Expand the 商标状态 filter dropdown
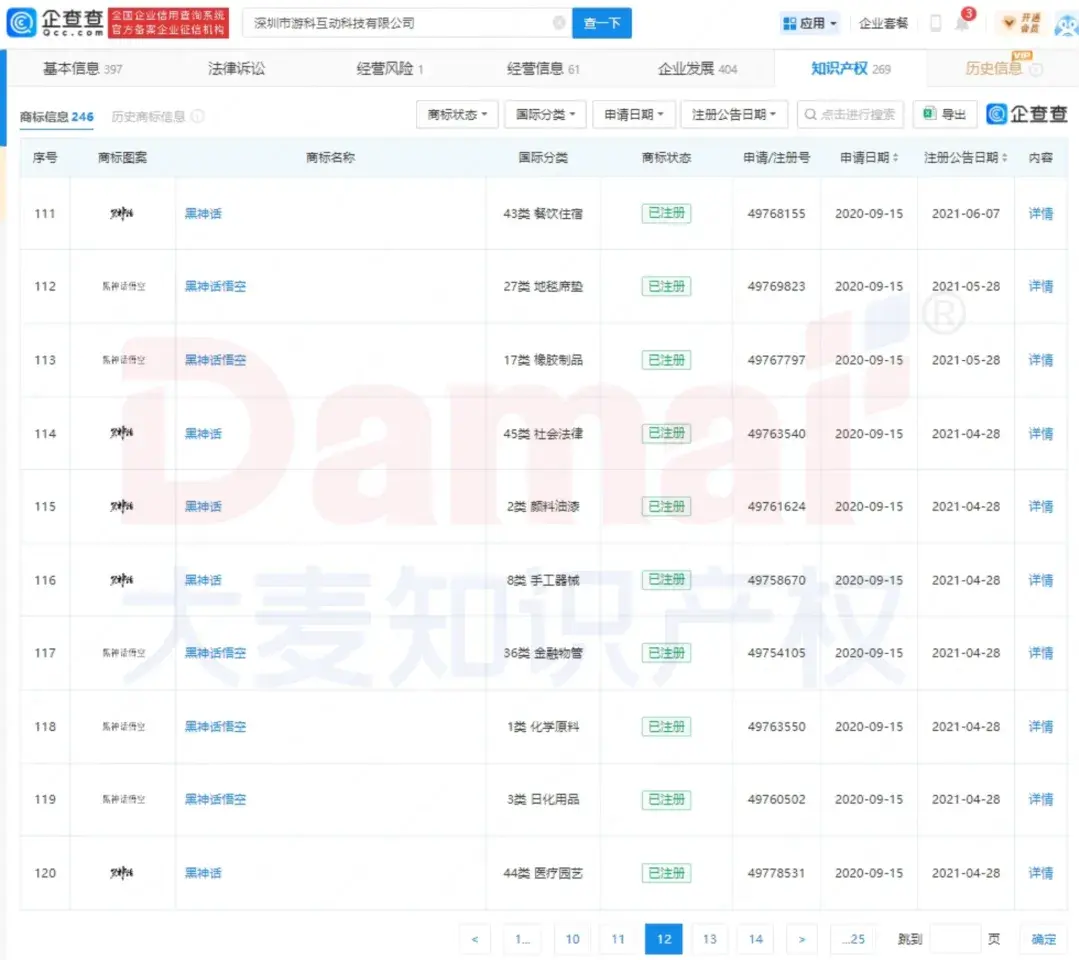The height and width of the screenshot is (960, 1080). click(457, 114)
